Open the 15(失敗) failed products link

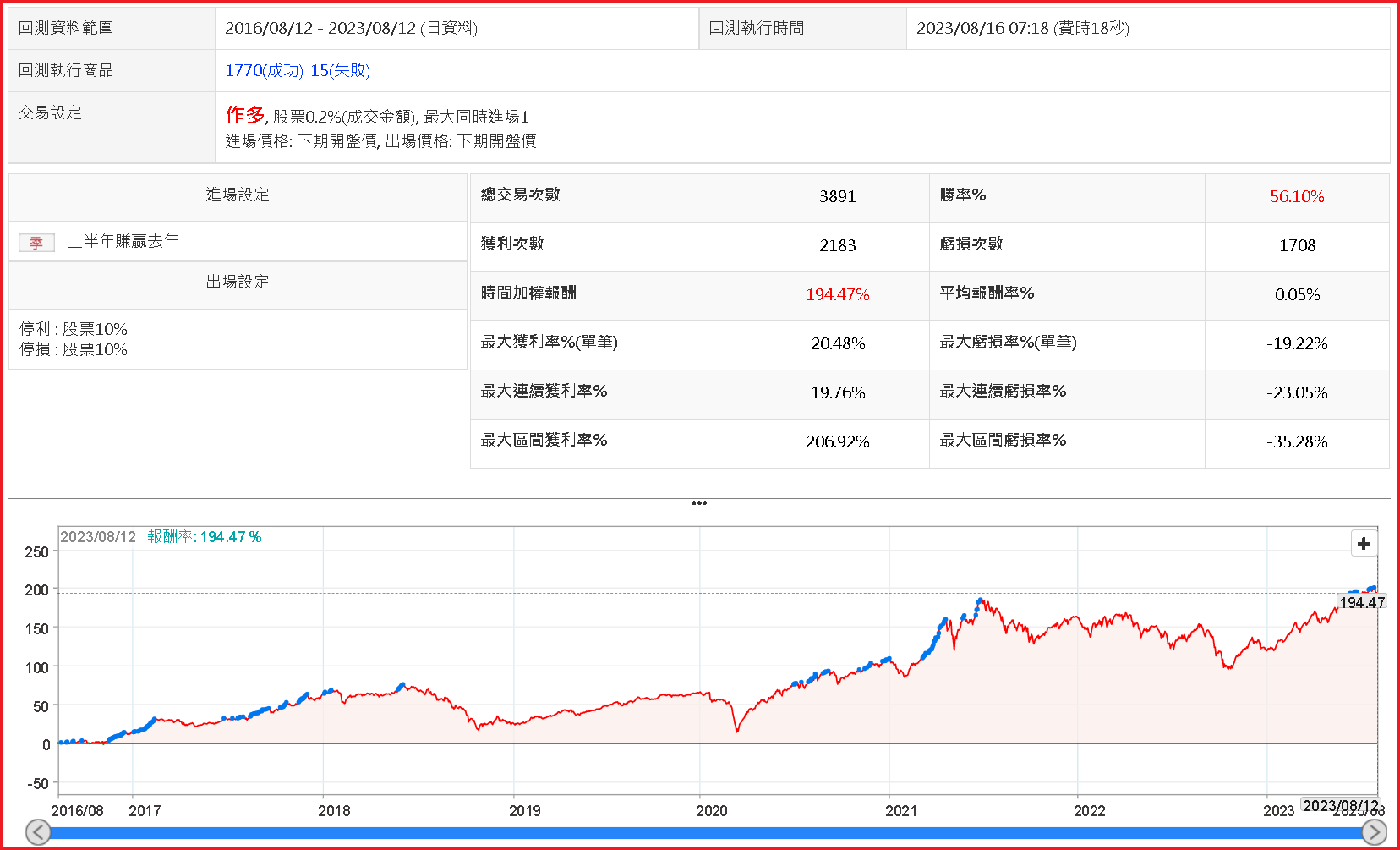tap(340, 71)
